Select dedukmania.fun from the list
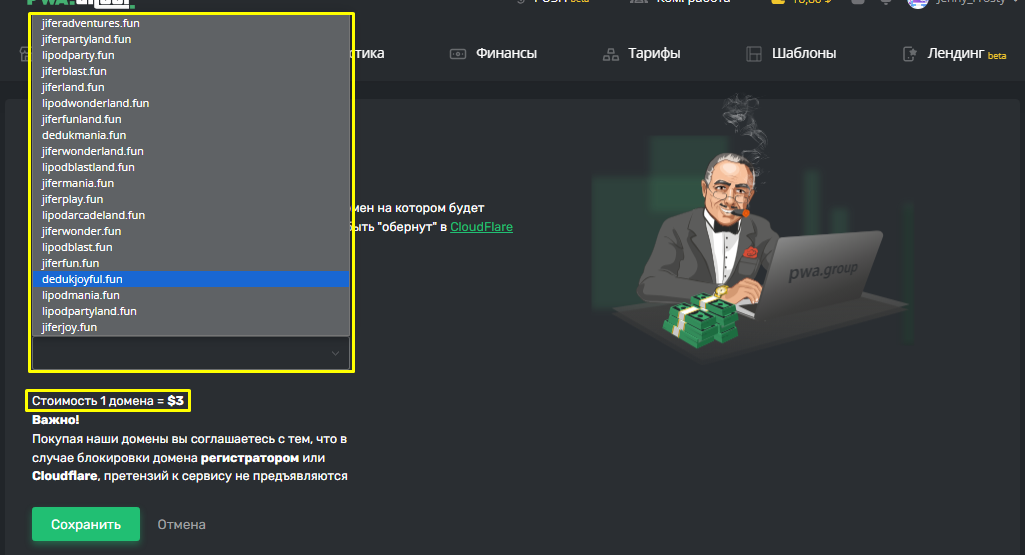The image size is (1025, 555). 191,135
